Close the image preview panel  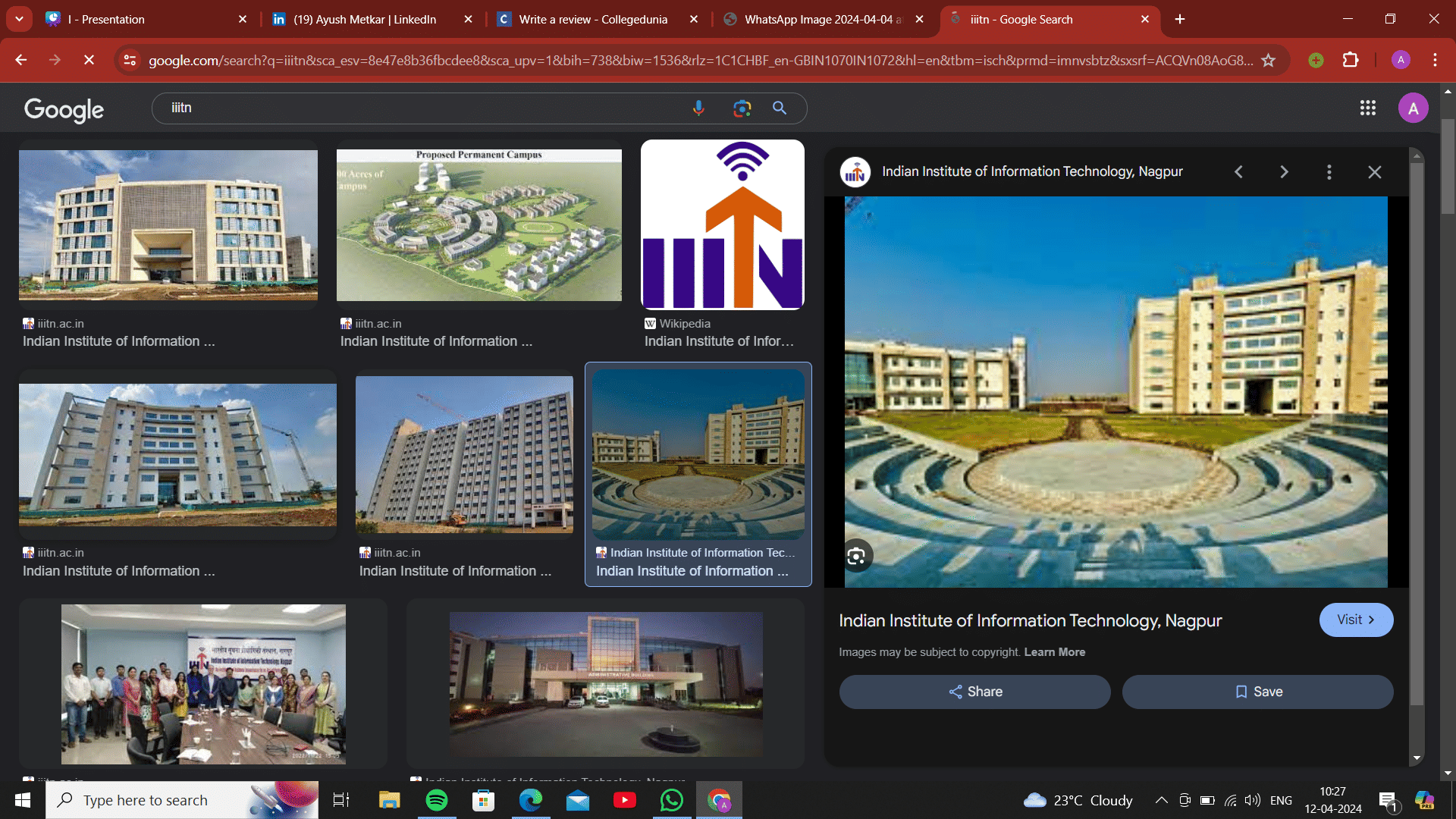pyautogui.click(x=1374, y=172)
